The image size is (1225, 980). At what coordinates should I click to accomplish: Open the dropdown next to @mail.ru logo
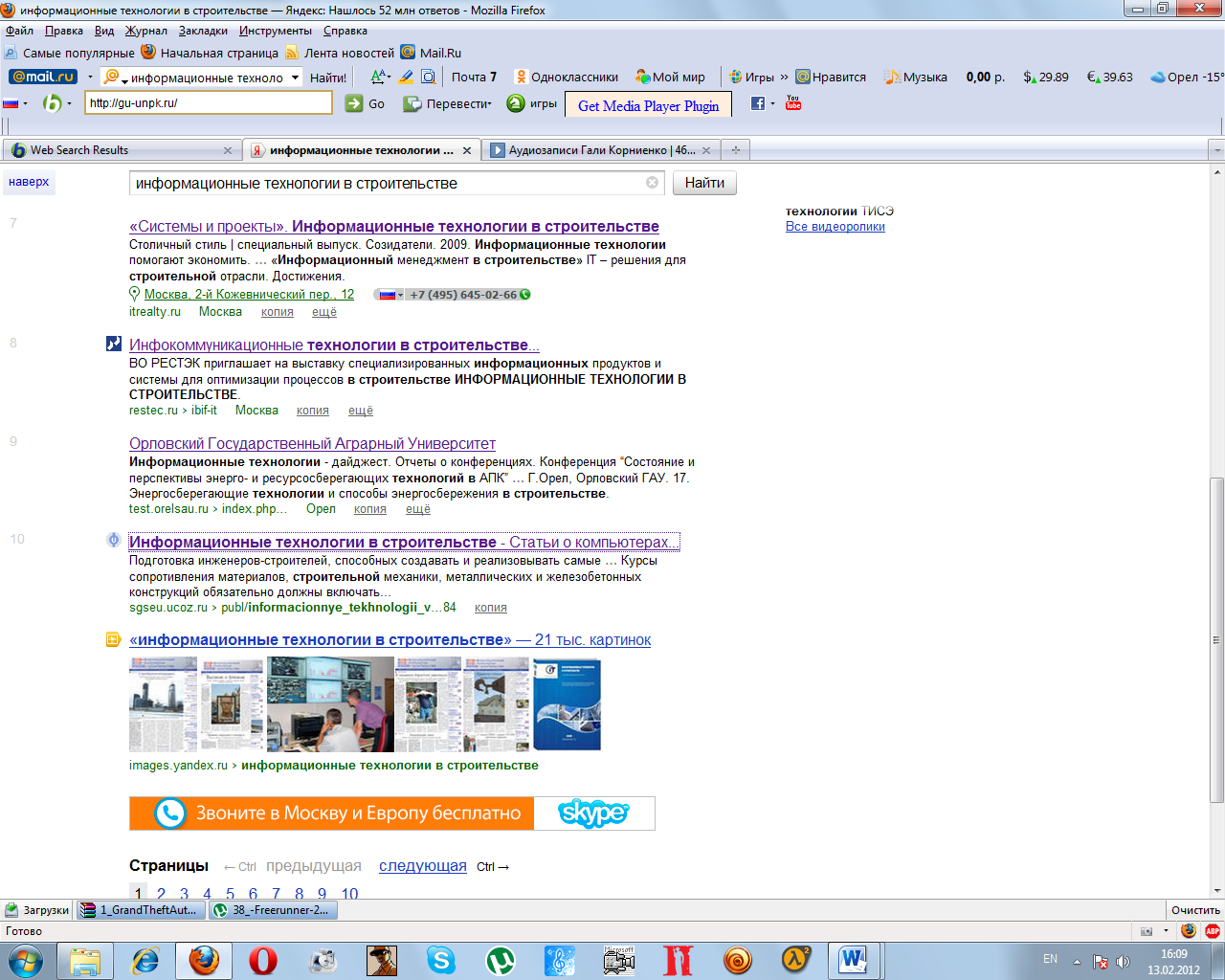click(90, 78)
